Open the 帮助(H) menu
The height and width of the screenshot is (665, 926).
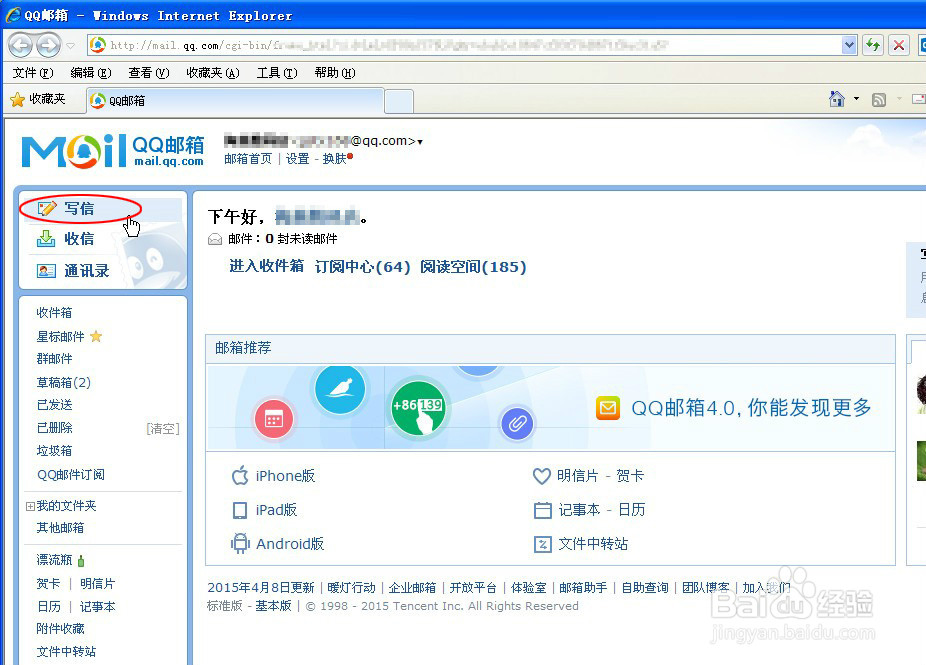pyautogui.click(x=335, y=73)
